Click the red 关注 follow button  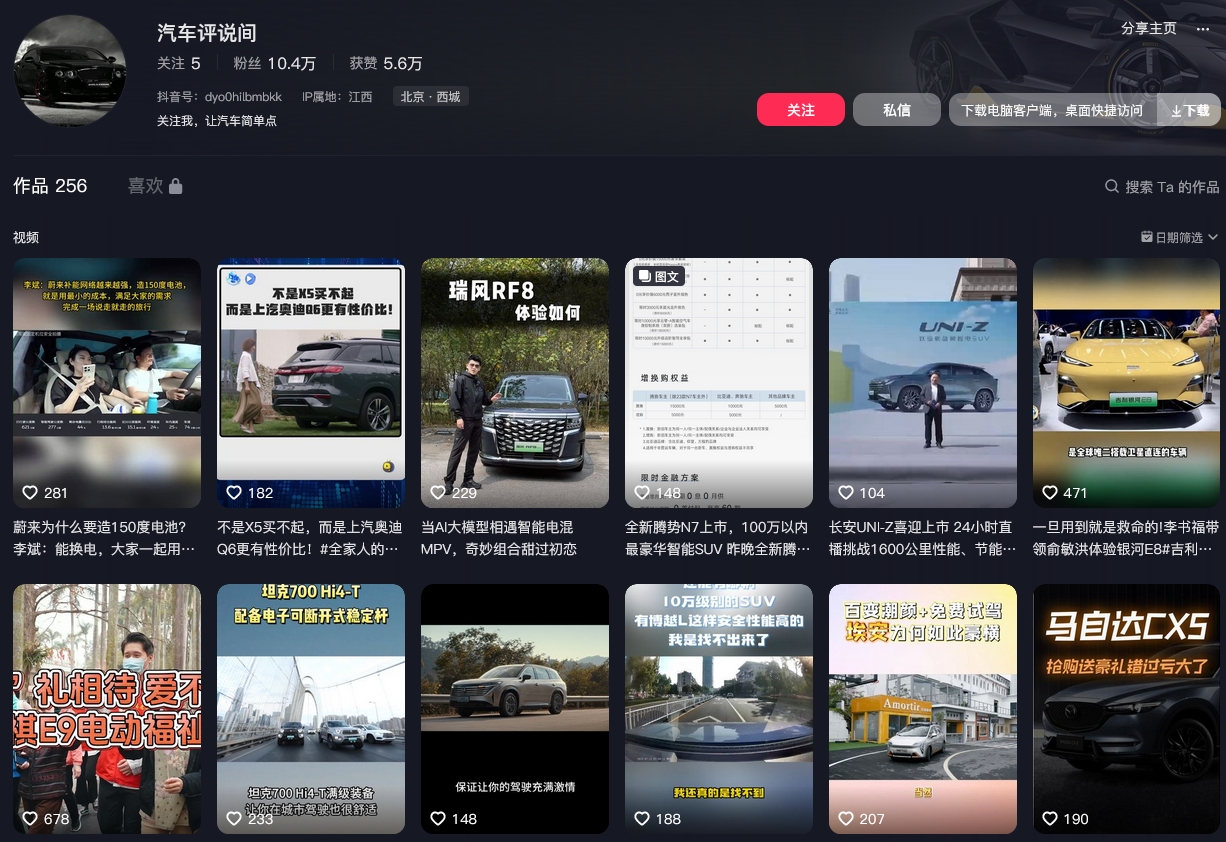click(x=801, y=110)
